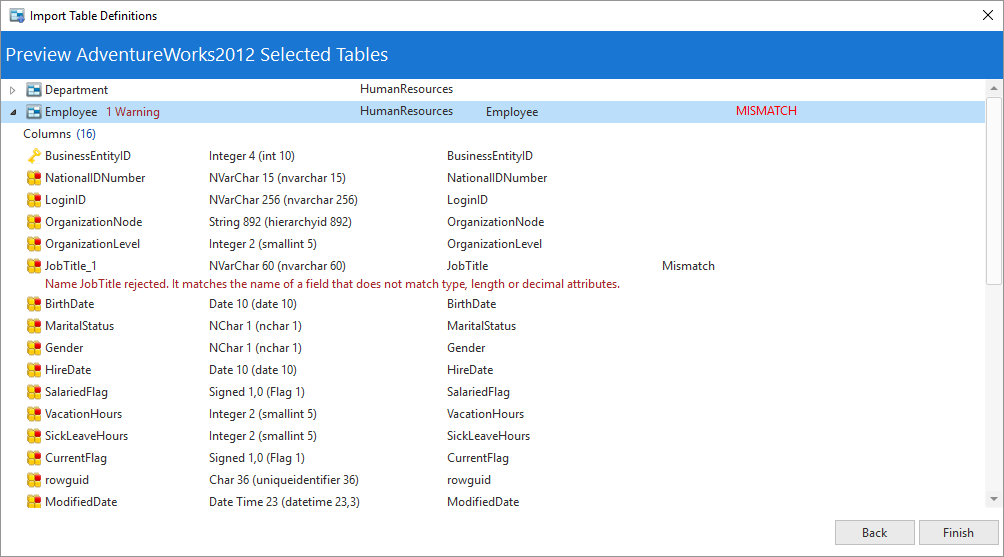Click 'NChar 1 (nchar 1)' in Gender row
The image size is (1004, 557).
pyautogui.click(x=255, y=348)
